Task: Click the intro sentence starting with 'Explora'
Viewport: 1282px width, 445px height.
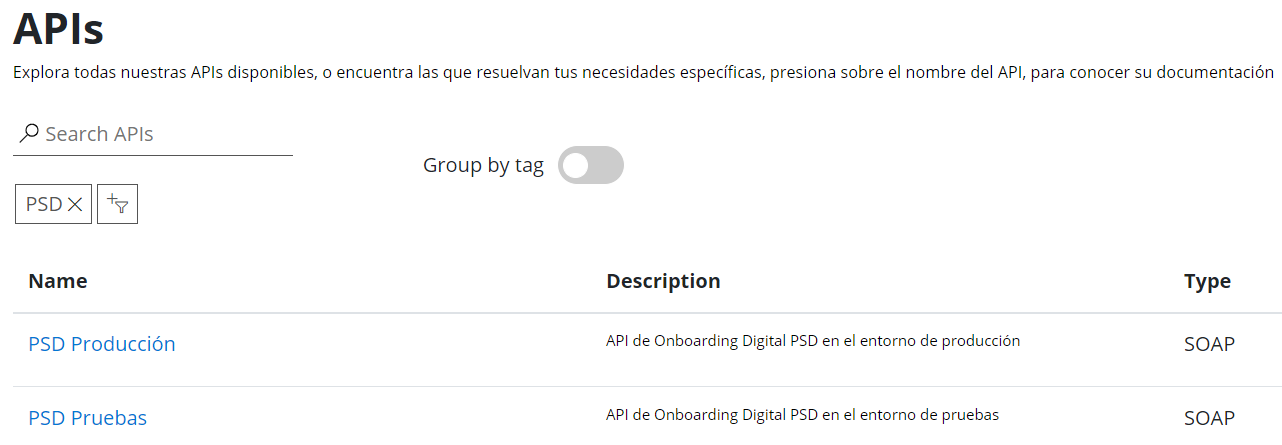Action: click(x=400, y=73)
